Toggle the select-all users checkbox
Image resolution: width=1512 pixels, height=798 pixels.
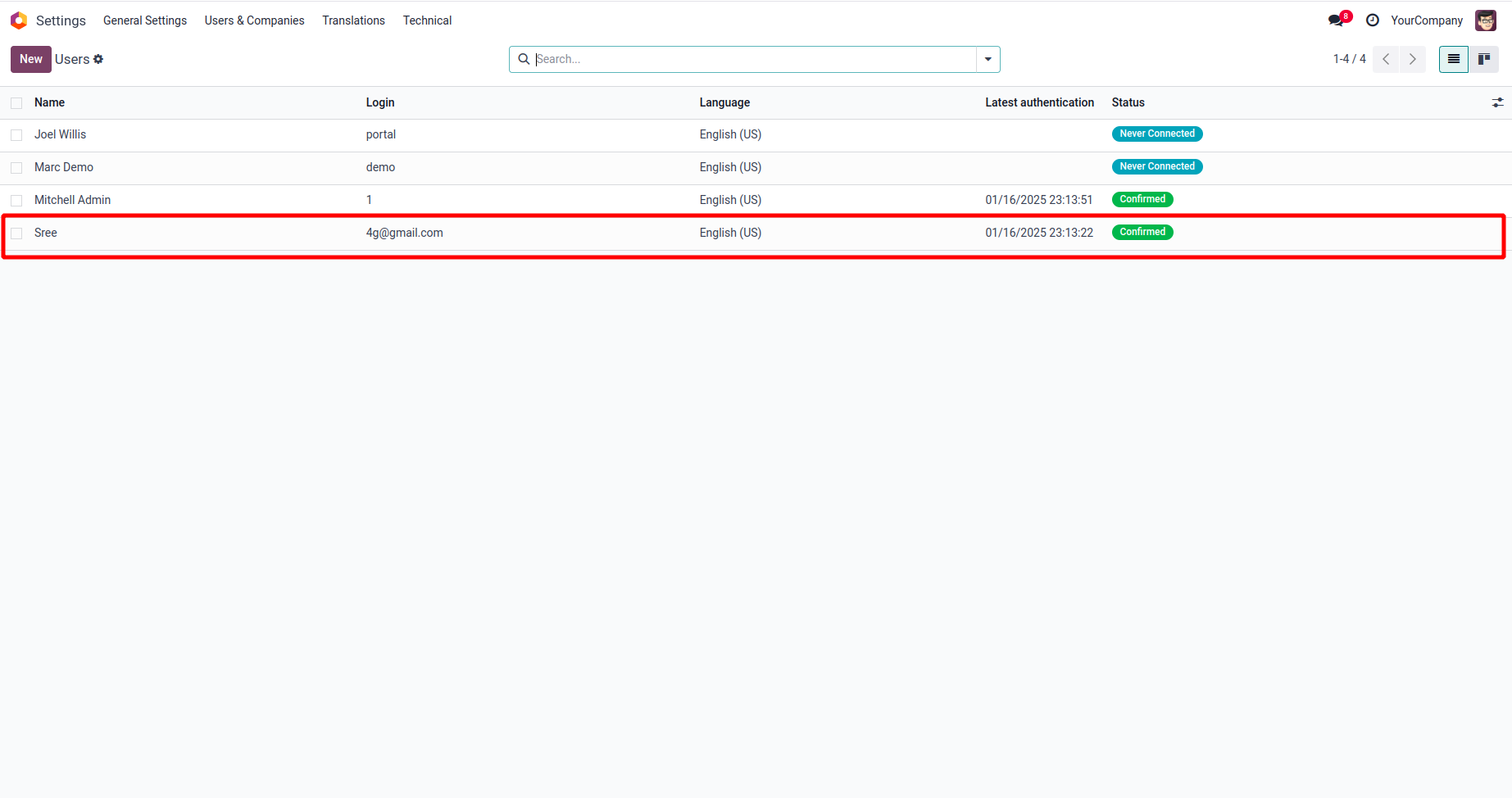click(x=16, y=103)
